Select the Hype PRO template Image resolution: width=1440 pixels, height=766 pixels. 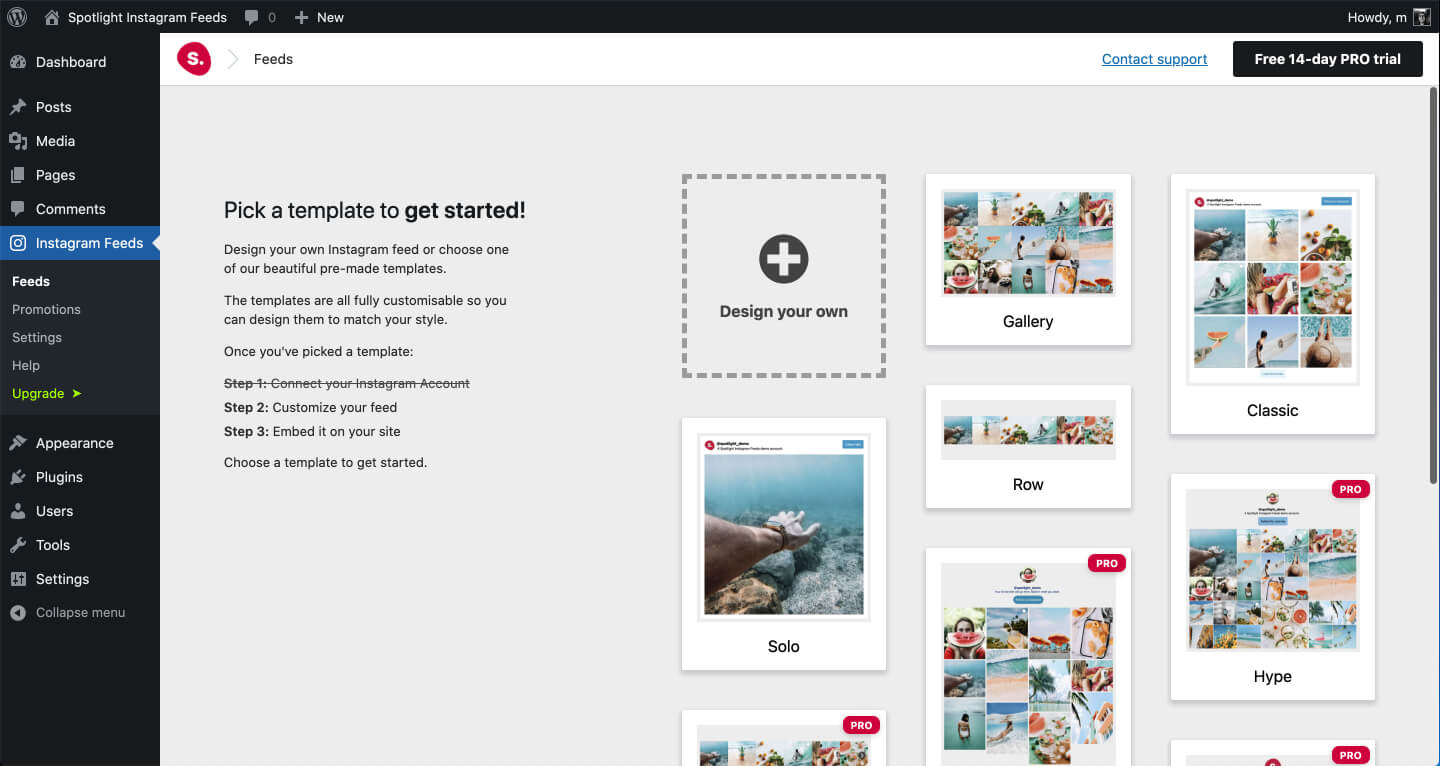[1271, 570]
